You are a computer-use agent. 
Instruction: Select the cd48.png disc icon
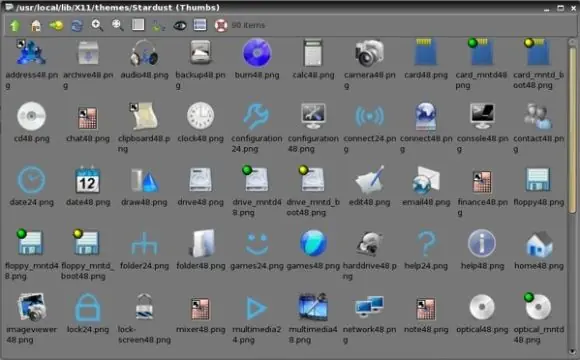[31, 117]
